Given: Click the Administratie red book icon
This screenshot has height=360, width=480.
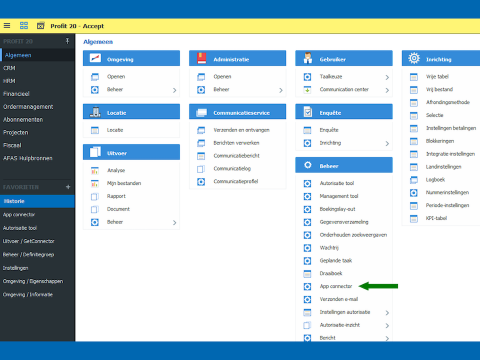Looking at the screenshot, I should coord(201,58).
